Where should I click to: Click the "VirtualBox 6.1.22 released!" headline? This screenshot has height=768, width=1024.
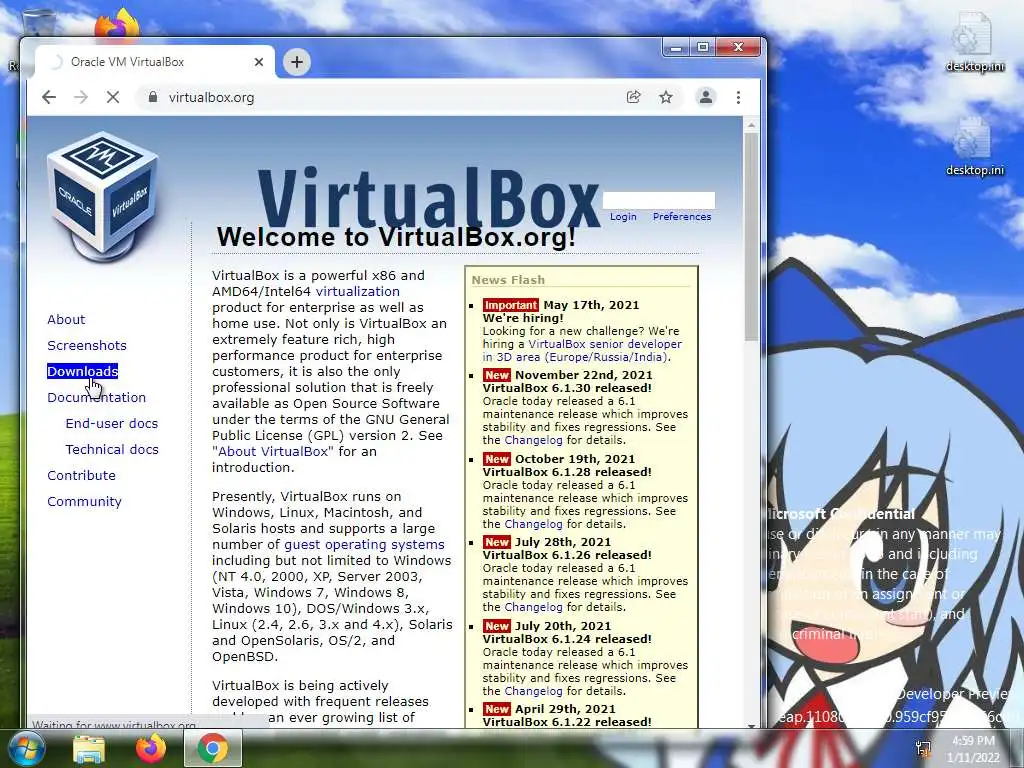(567, 722)
